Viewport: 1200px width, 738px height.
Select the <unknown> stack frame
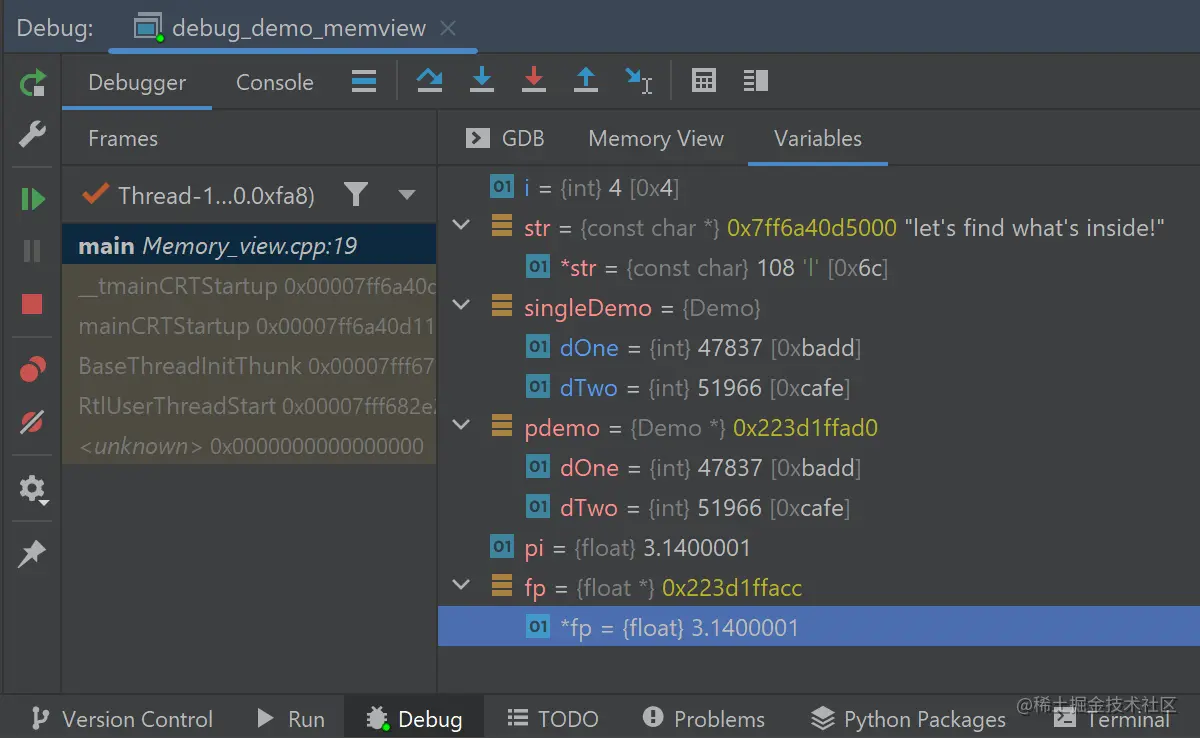pyautogui.click(x=249, y=446)
